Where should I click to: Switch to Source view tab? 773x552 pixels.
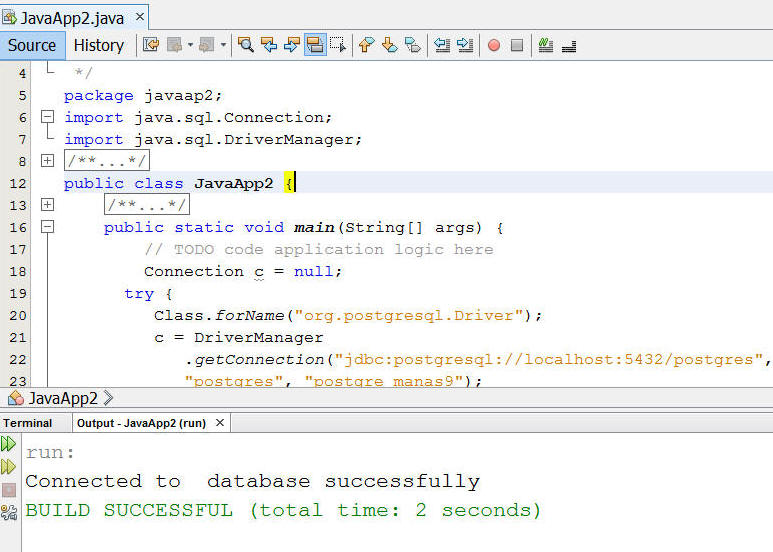pos(33,45)
